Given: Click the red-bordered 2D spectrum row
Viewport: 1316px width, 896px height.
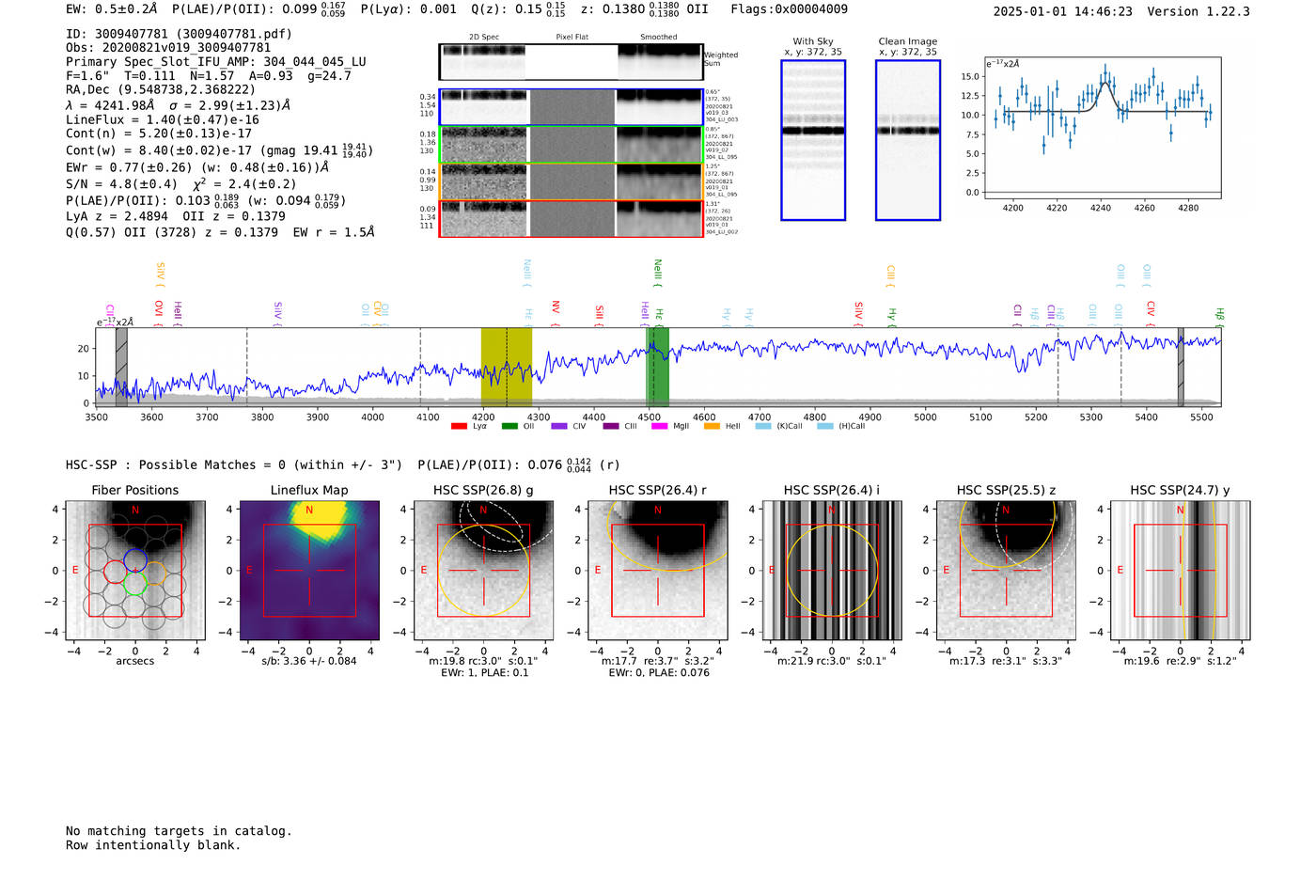Looking at the screenshot, I should tap(571, 218).
